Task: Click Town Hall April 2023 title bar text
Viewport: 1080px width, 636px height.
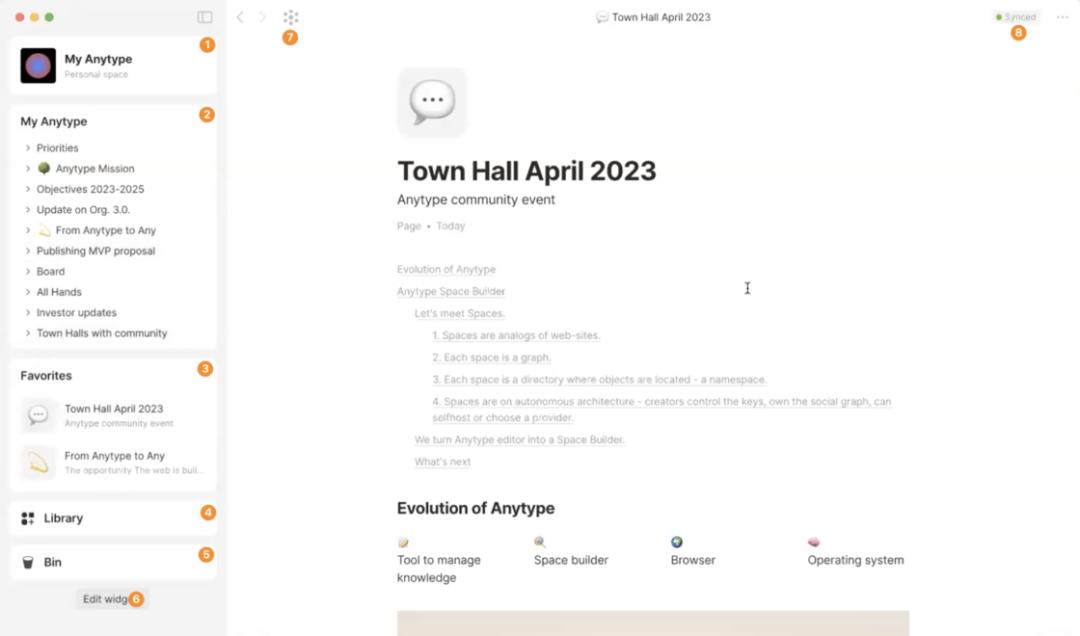Action: click(661, 17)
